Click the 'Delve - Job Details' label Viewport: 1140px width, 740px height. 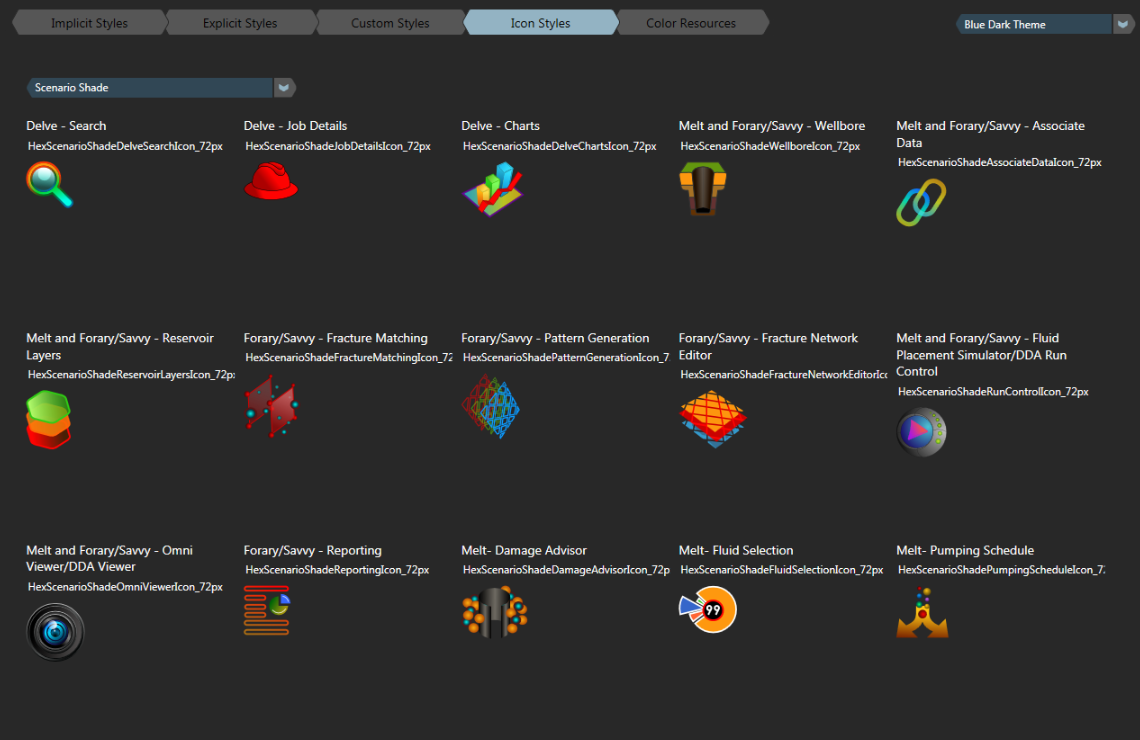click(x=295, y=126)
